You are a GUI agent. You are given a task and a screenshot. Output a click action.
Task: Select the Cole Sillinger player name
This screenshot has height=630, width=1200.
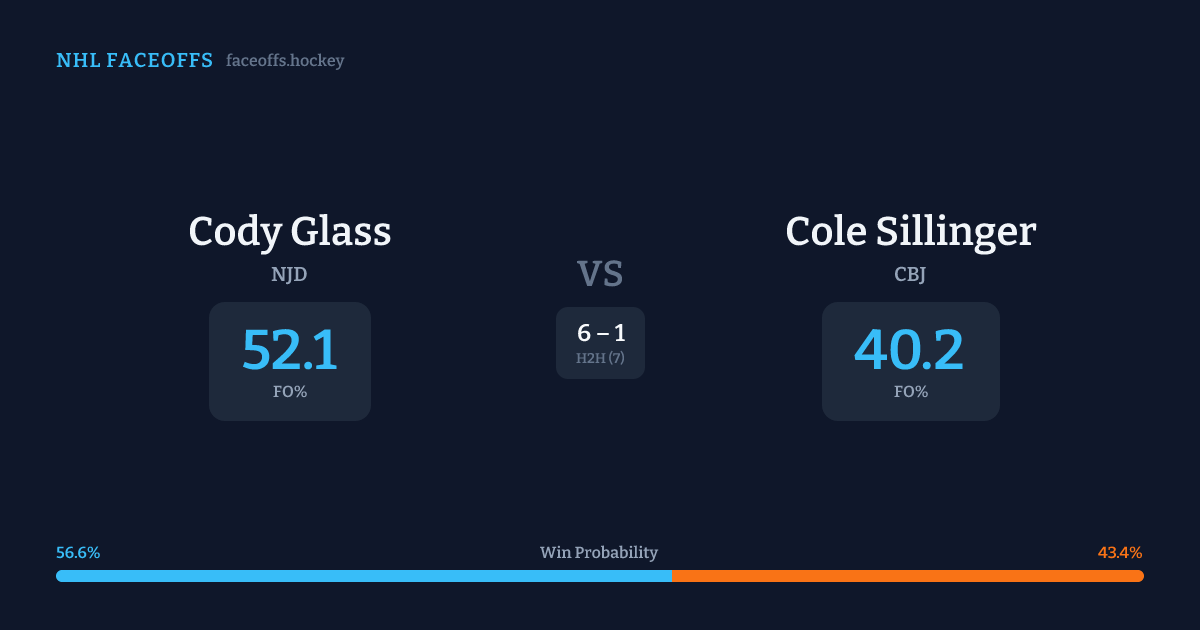point(910,232)
